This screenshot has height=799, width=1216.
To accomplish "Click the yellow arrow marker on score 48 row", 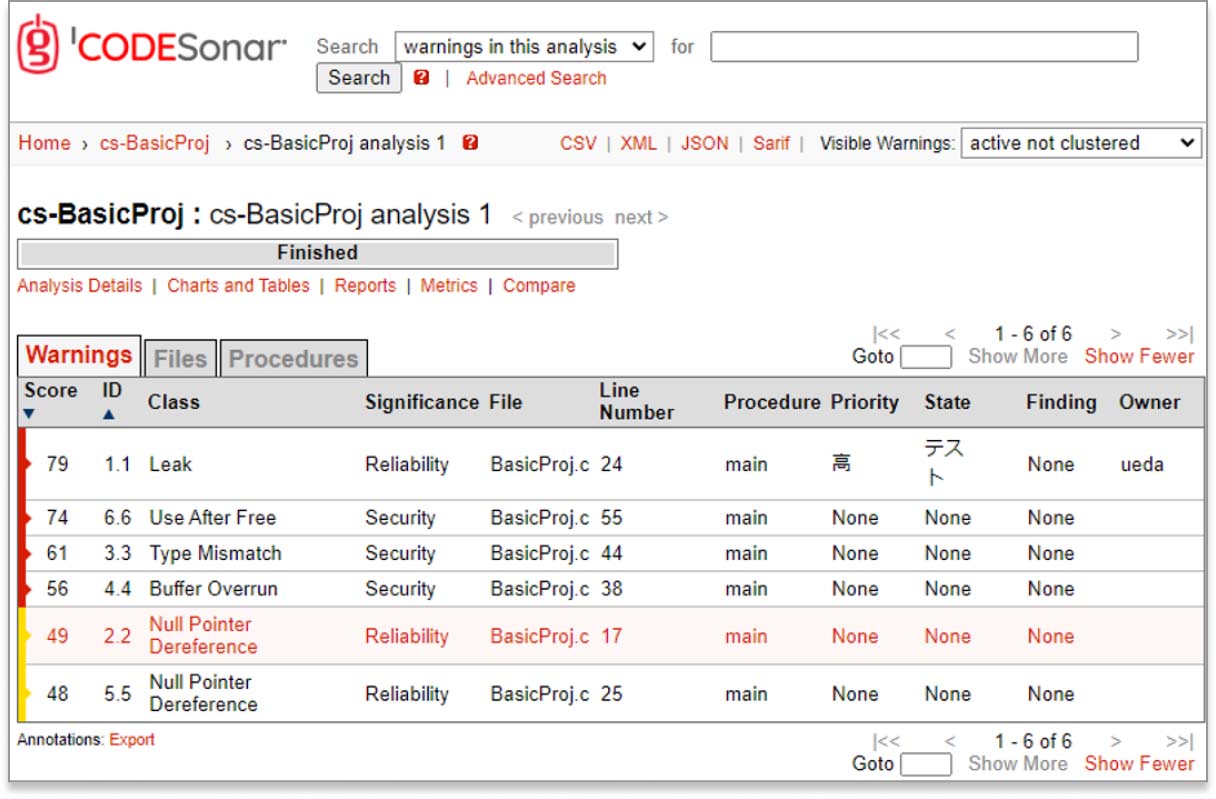I will pyautogui.click(x=26, y=693).
